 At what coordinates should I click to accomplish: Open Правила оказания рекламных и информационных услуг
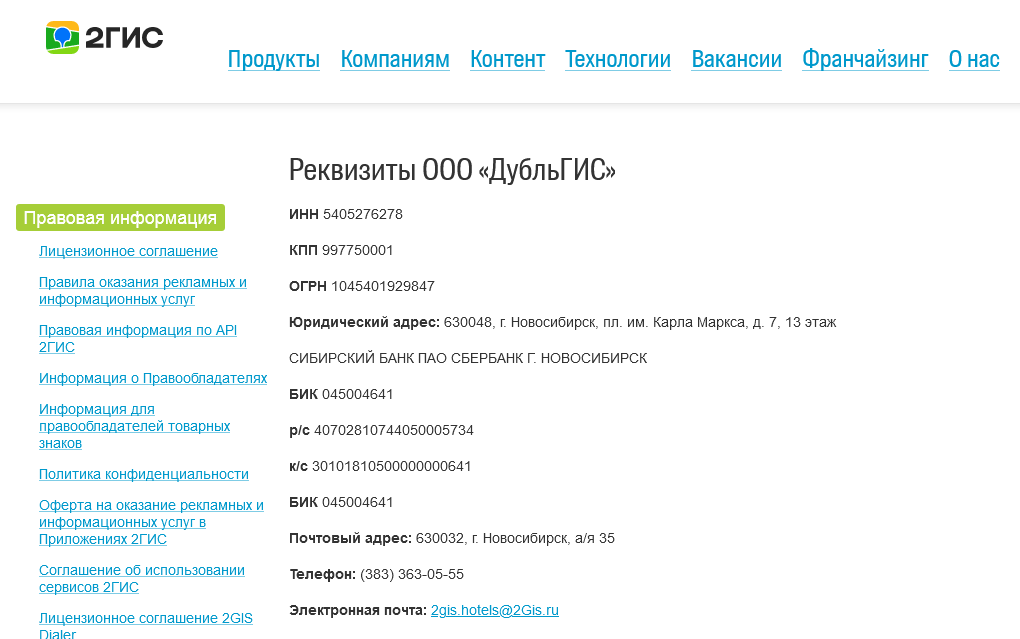point(142,291)
